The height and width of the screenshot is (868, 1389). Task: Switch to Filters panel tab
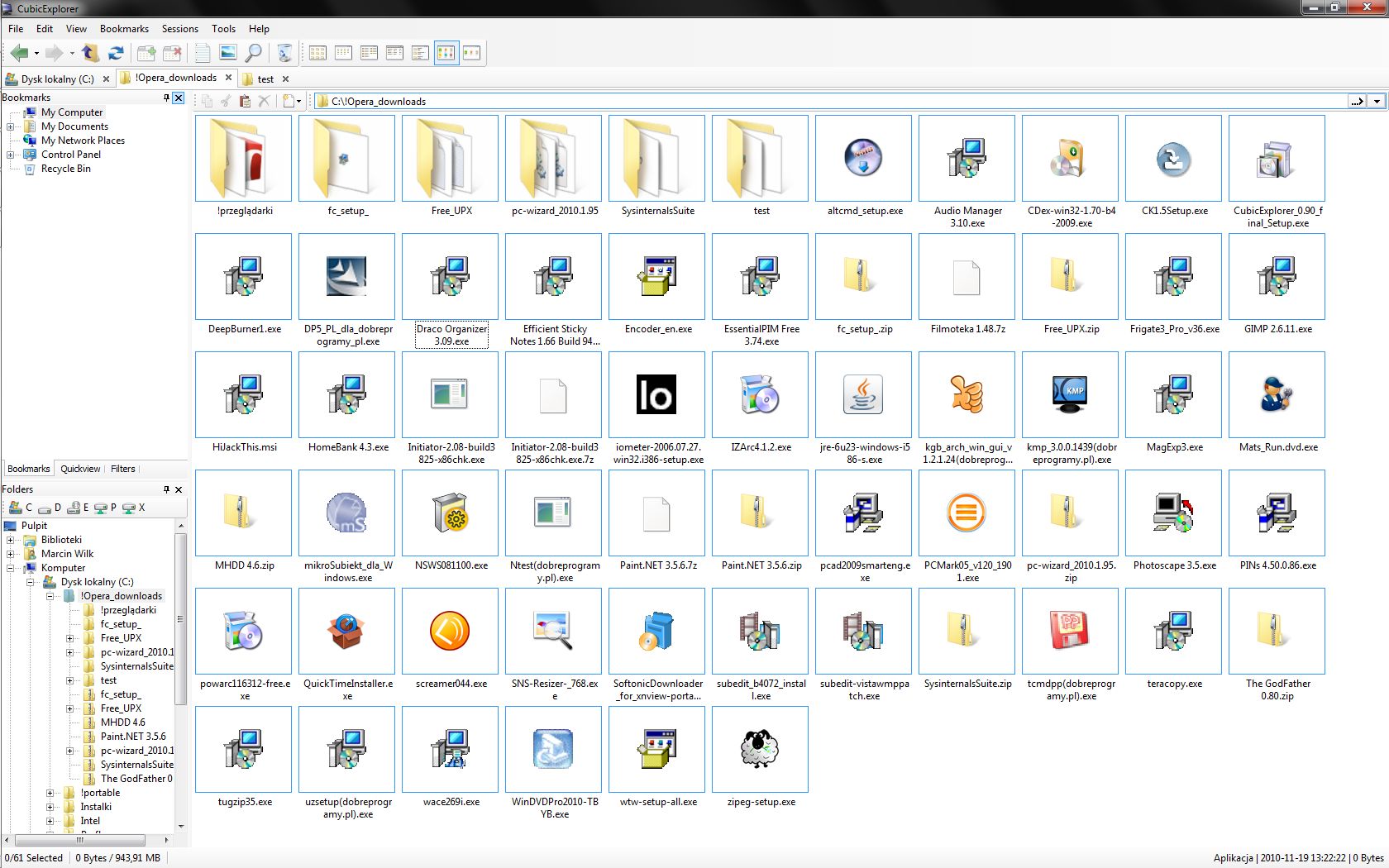coord(122,469)
